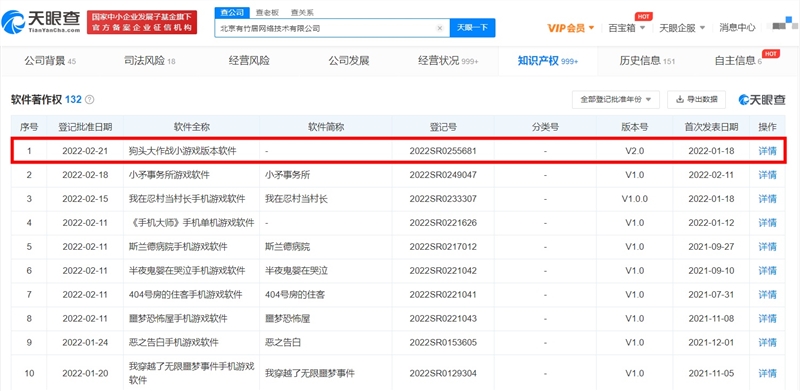Click the short name 斯兰德病院

[287, 247]
